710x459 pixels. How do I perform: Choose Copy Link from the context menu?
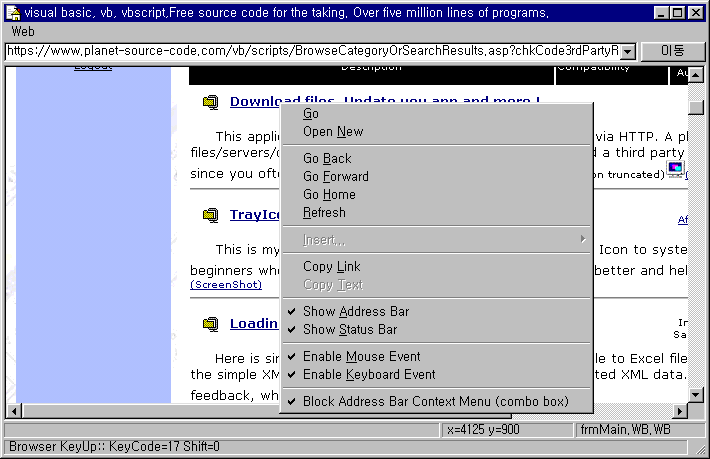click(x=437, y=267)
